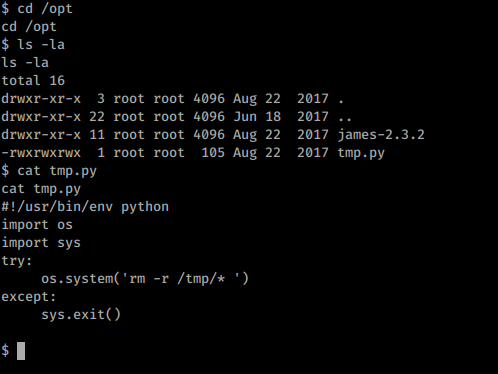The height and width of the screenshot is (374, 498).
Task: Click the os.system rm command line
Action: pyautogui.click(x=145, y=278)
